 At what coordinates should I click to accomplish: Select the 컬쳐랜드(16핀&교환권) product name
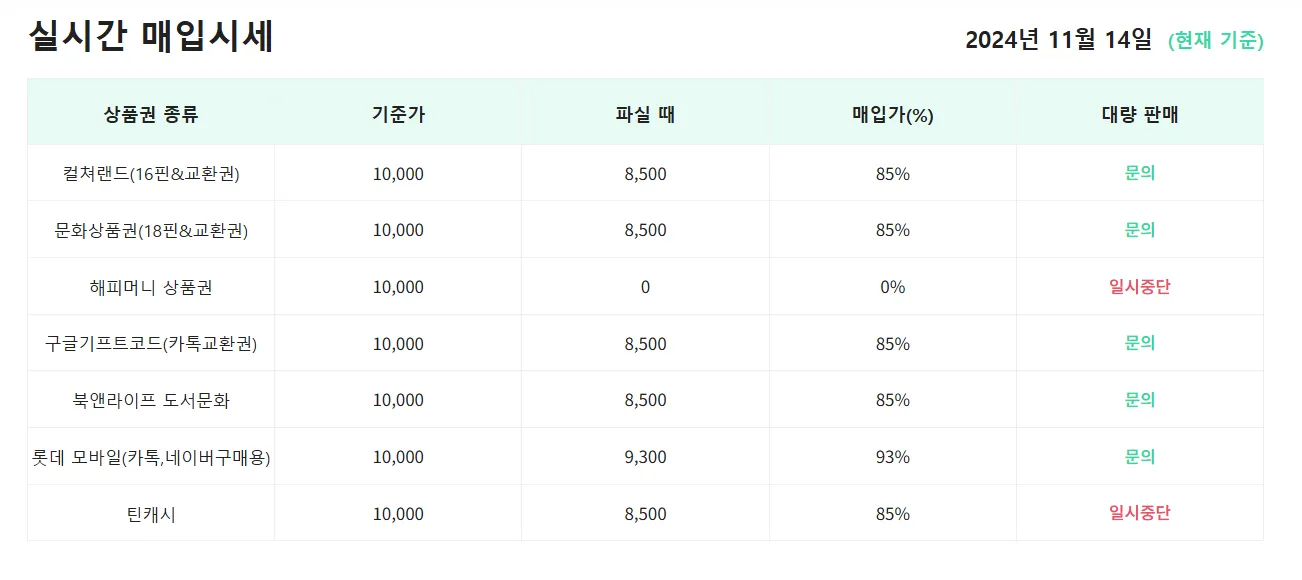tap(151, 174)
